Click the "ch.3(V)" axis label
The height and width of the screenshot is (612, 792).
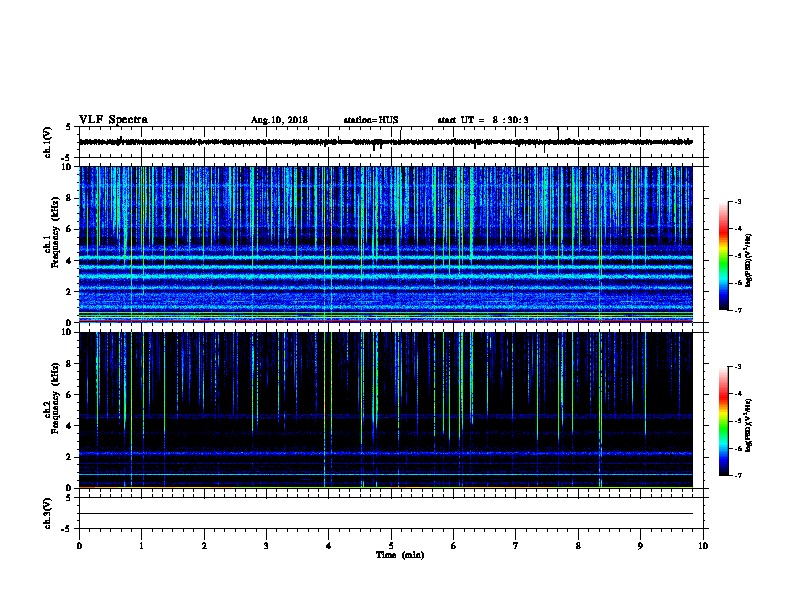click(47, 513)
